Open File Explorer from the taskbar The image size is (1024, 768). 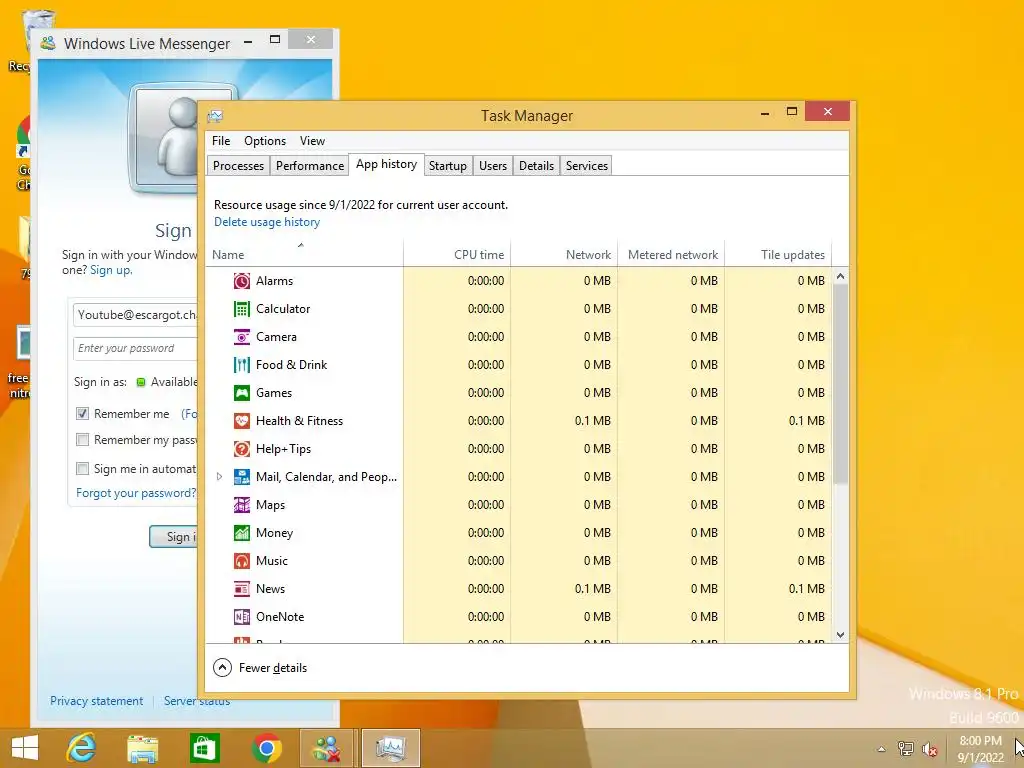click(142, 749)
